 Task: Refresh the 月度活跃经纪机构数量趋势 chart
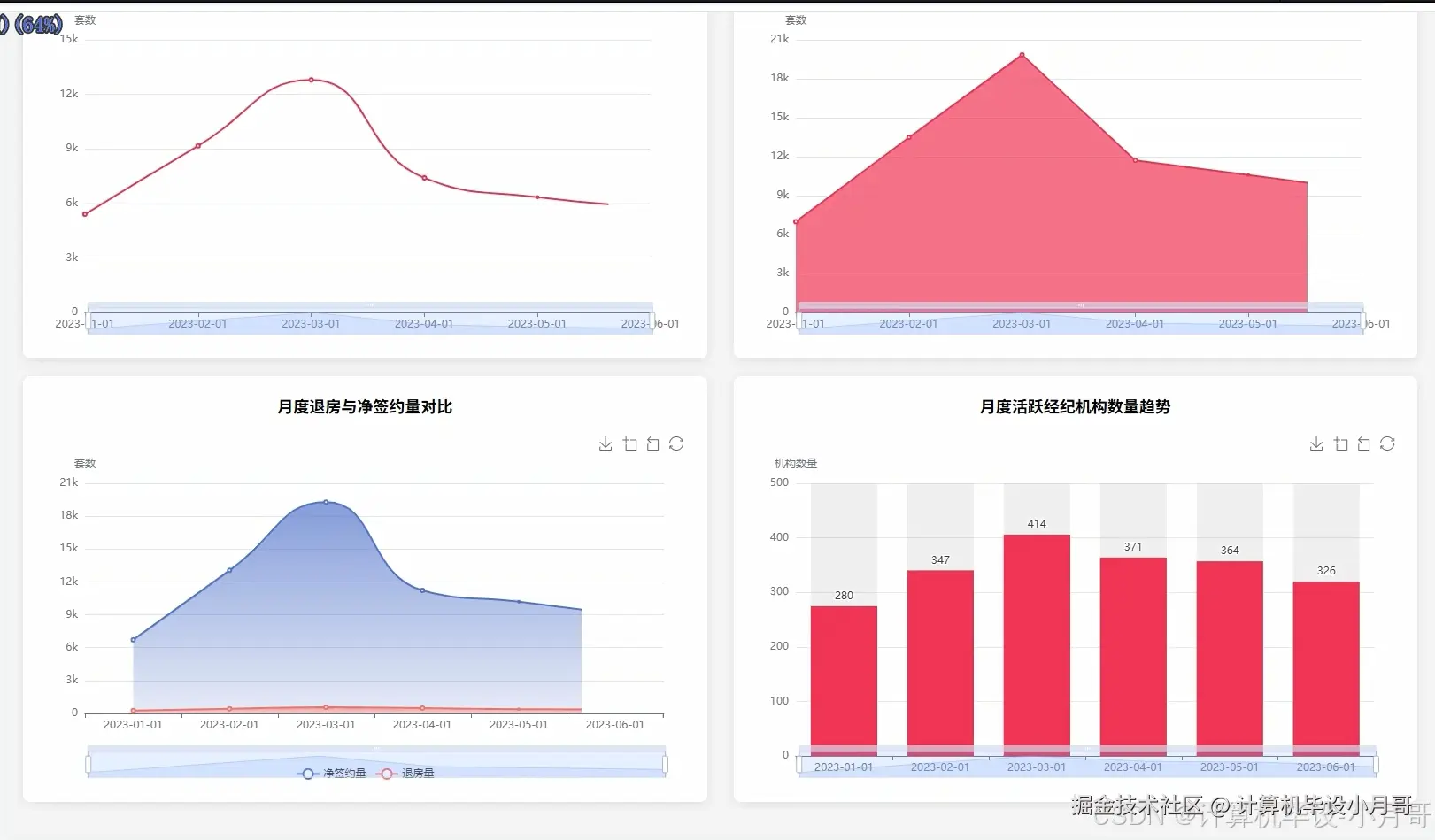click(1387, 443)
